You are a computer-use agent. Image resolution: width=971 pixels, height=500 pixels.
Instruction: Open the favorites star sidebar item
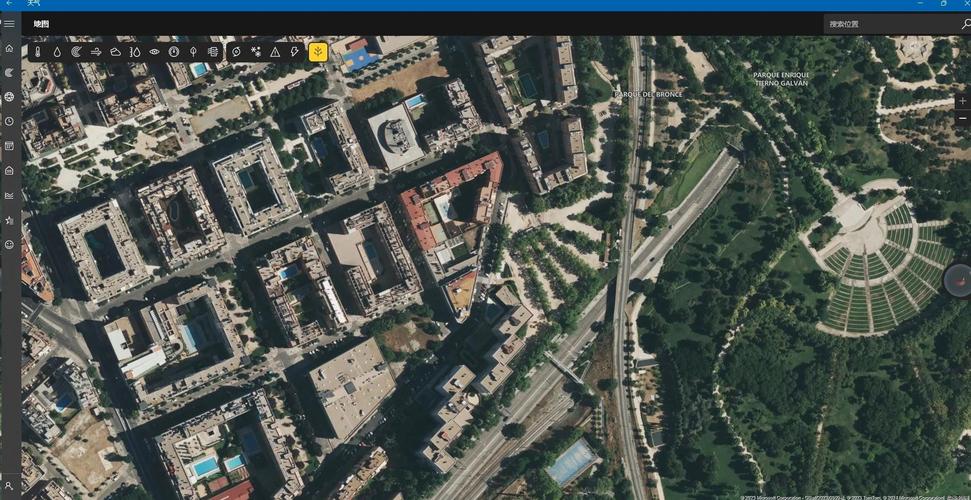9,220
